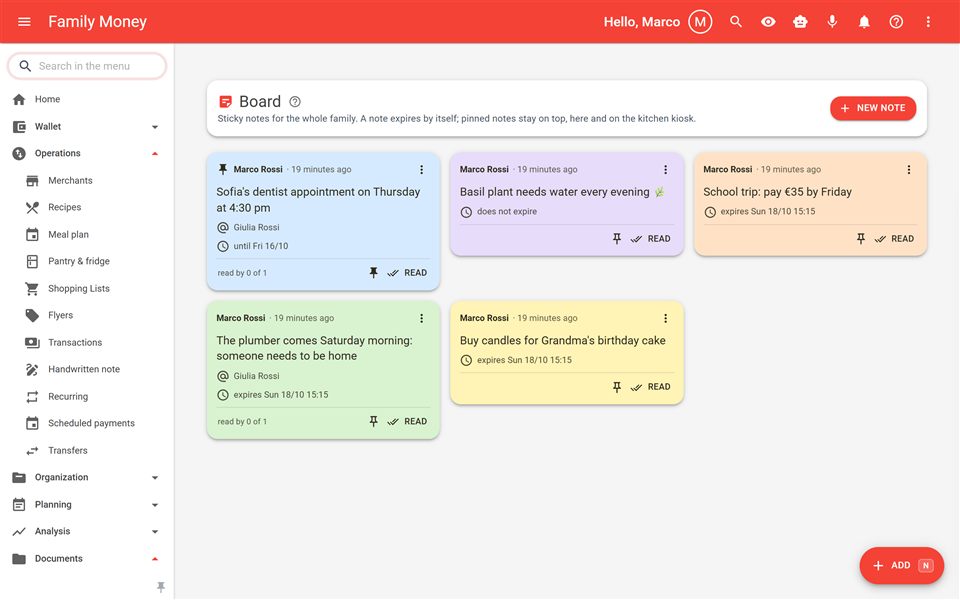Toggle the eye visibility icon in header

[x=768, y=22]
